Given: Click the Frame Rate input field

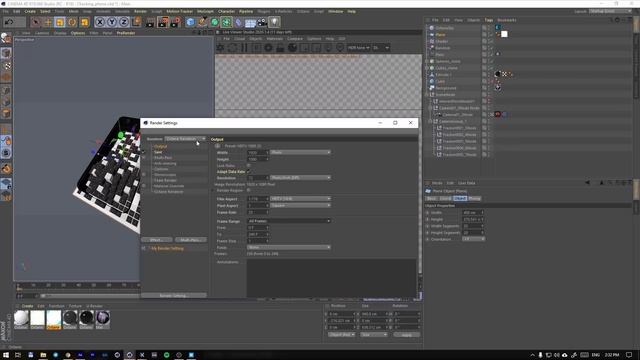Looking at the screenshot, I should (258, 212).
